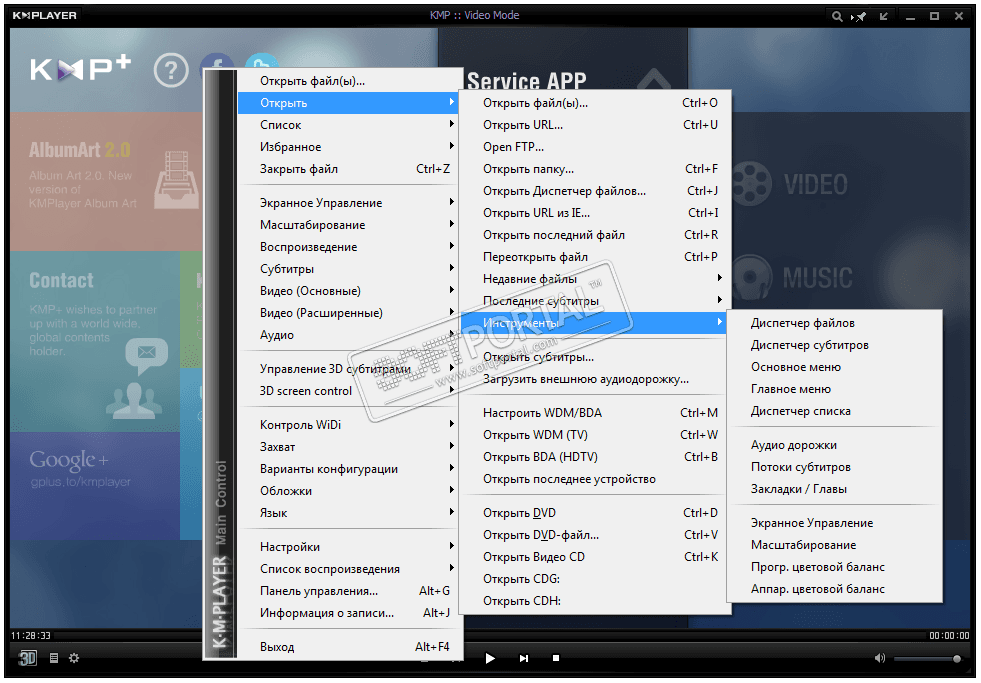Open the control box gear icon
The image size is (981, 683).
74,658
